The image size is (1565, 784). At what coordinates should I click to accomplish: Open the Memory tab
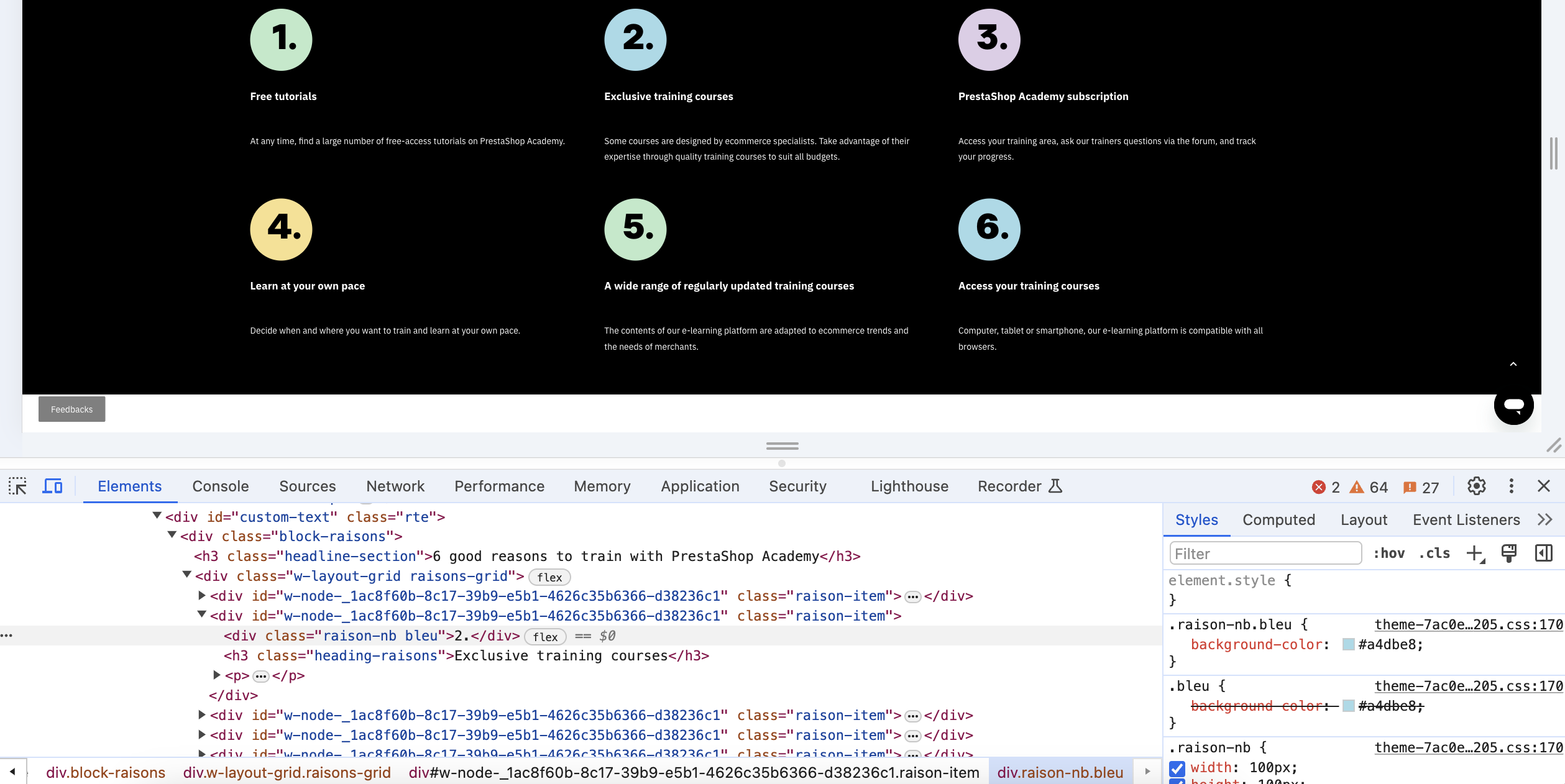602,486
